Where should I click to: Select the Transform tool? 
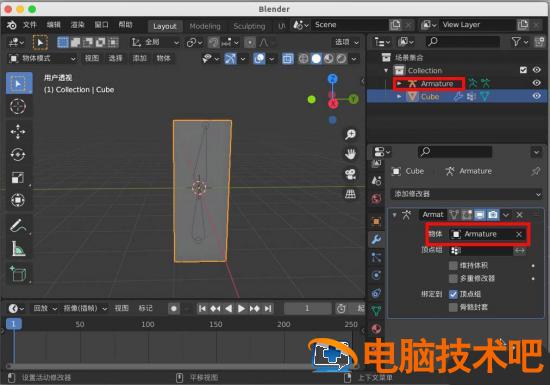[18, 200]
